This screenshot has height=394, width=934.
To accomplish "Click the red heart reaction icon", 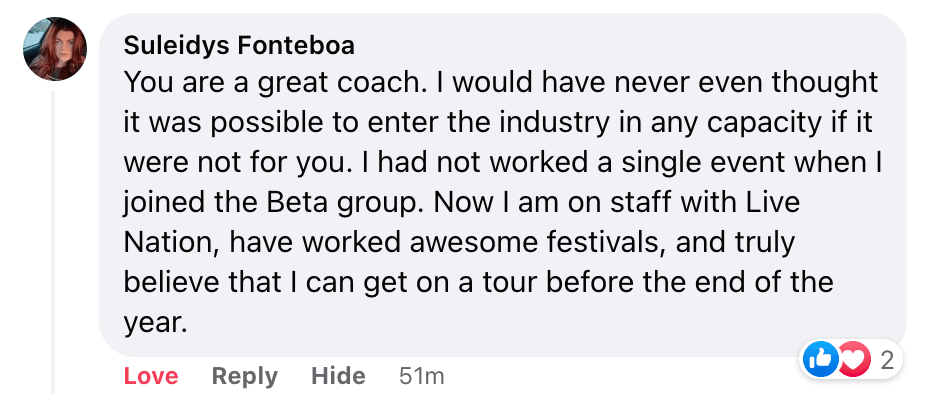I will 854,360.
